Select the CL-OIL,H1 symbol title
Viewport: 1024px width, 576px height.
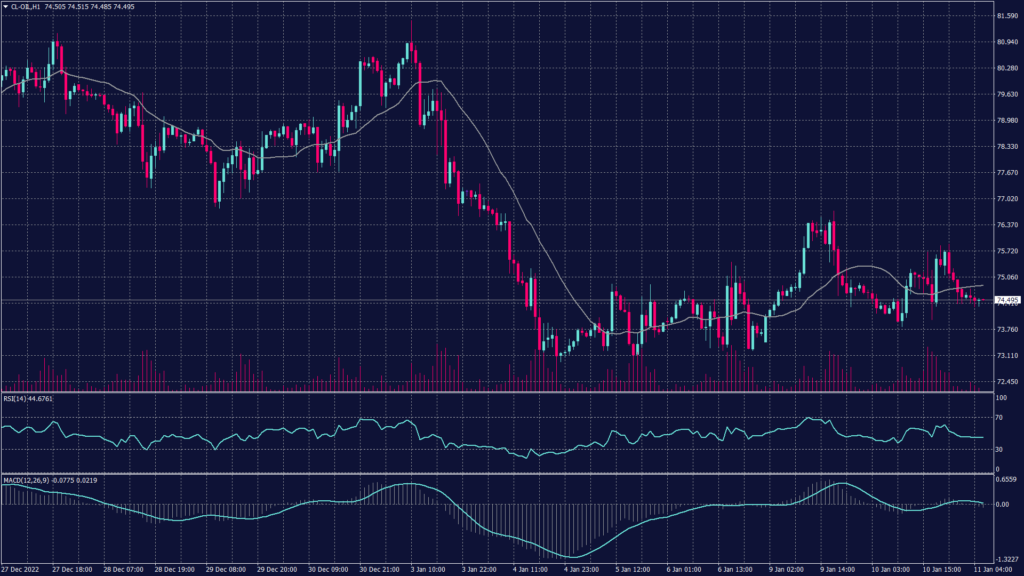coord(26,7)
